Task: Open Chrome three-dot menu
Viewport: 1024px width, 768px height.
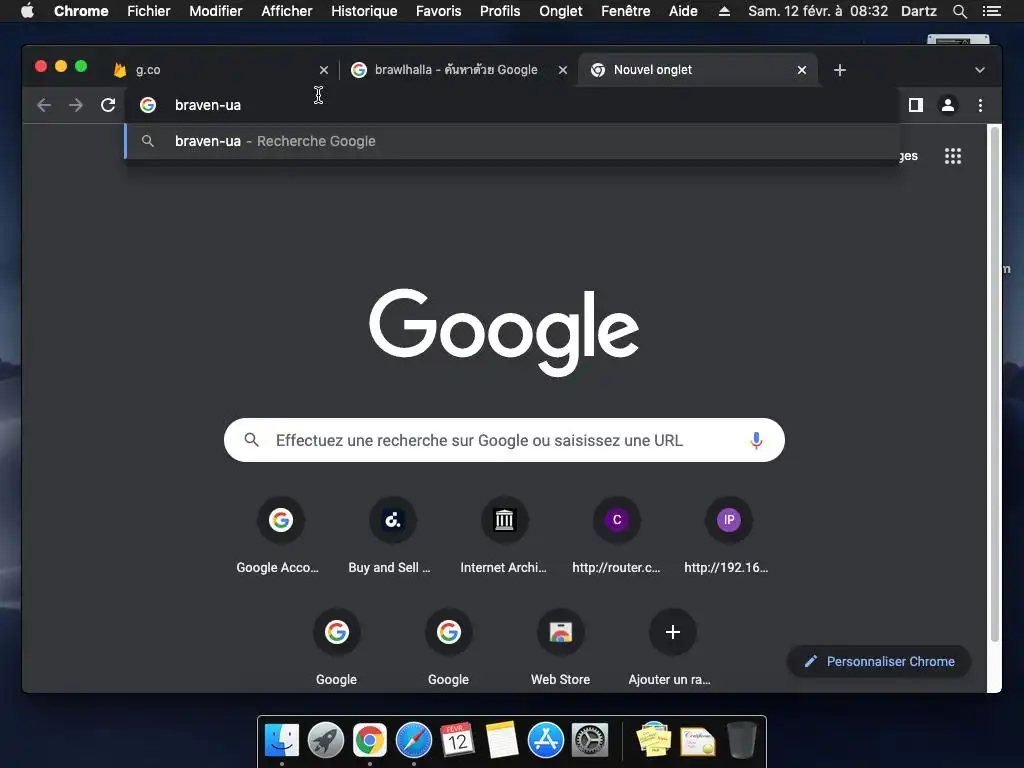Action: 980,105
